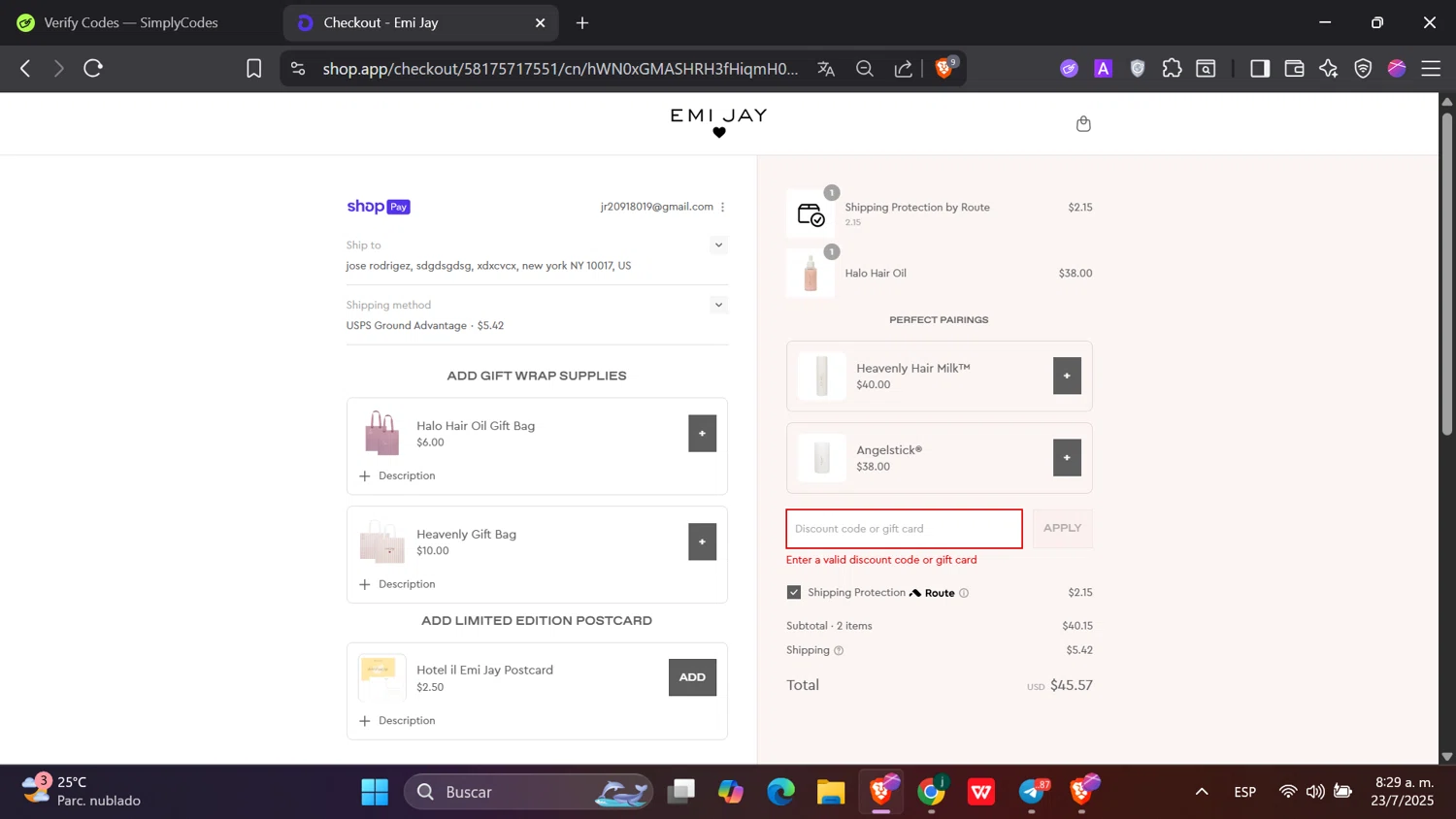This screenshot has height=819, width=1456.
Task: Open Brave Shields lion icon
Action: tap(944, 68)
